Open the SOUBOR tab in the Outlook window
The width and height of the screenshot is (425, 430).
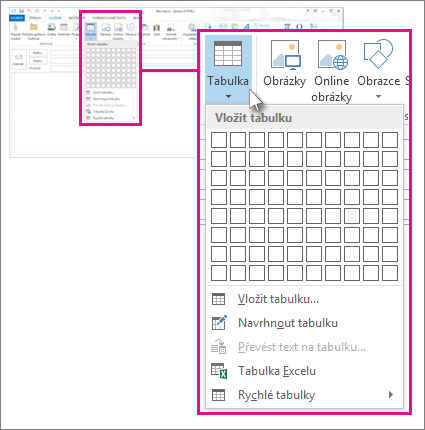[17, 18]
